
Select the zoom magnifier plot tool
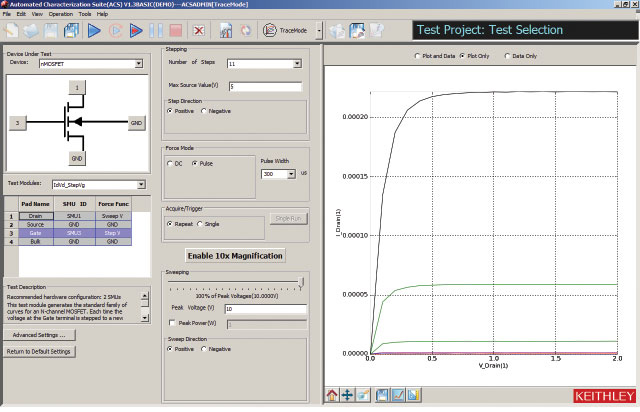click(x=363, y=395)
